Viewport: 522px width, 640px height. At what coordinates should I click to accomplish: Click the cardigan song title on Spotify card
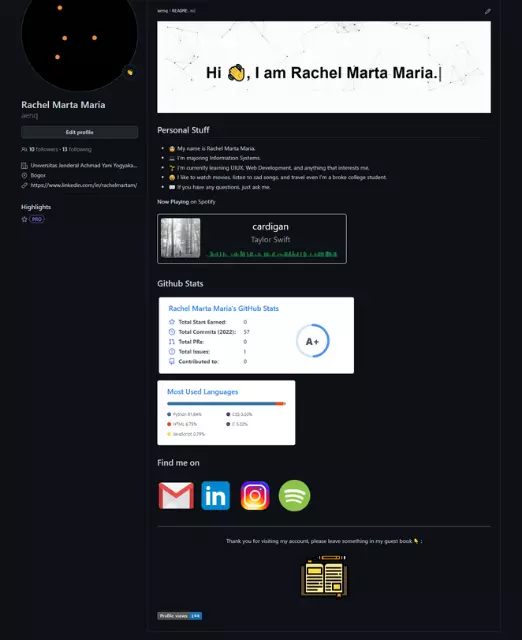270,227
